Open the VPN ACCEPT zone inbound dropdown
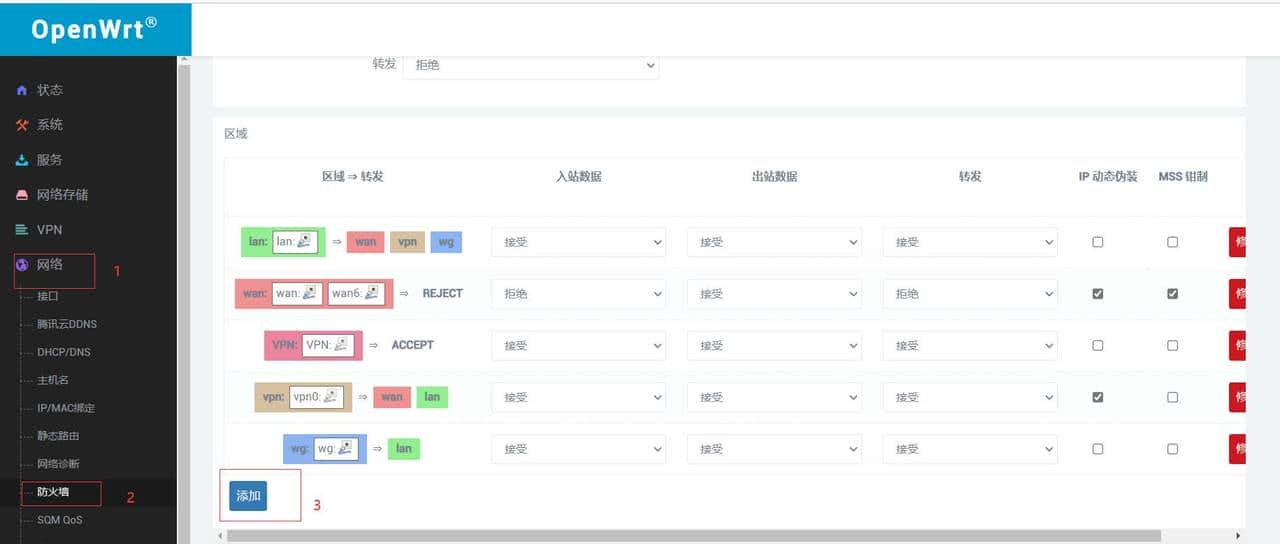1280x544 pixels. pos(578,346)
